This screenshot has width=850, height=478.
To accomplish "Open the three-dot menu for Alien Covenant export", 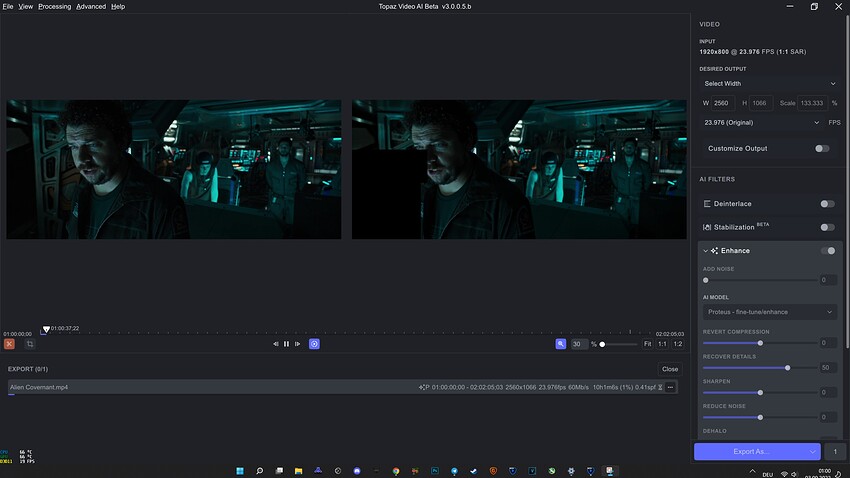I will (x=671, y=387).
